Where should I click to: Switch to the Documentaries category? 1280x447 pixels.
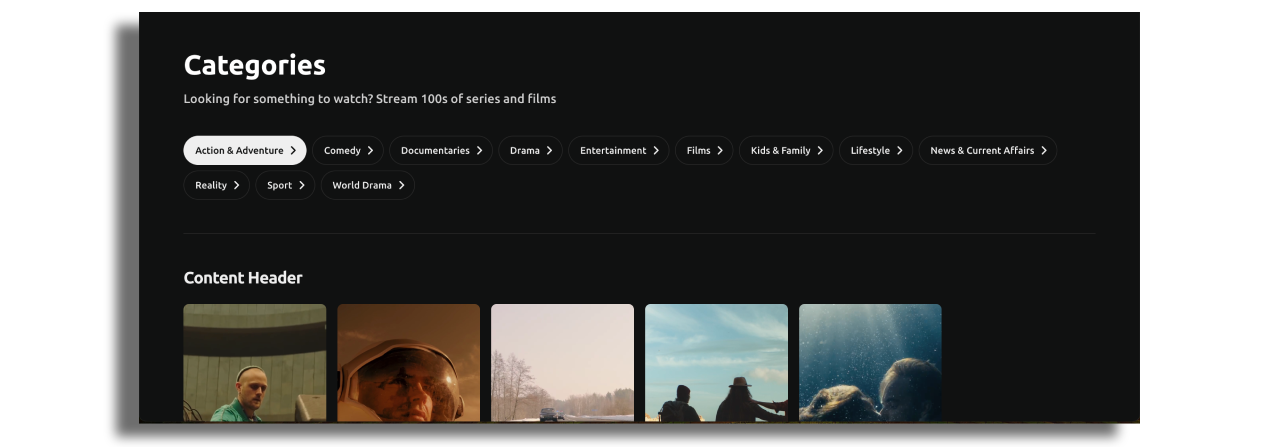point(435,151)
